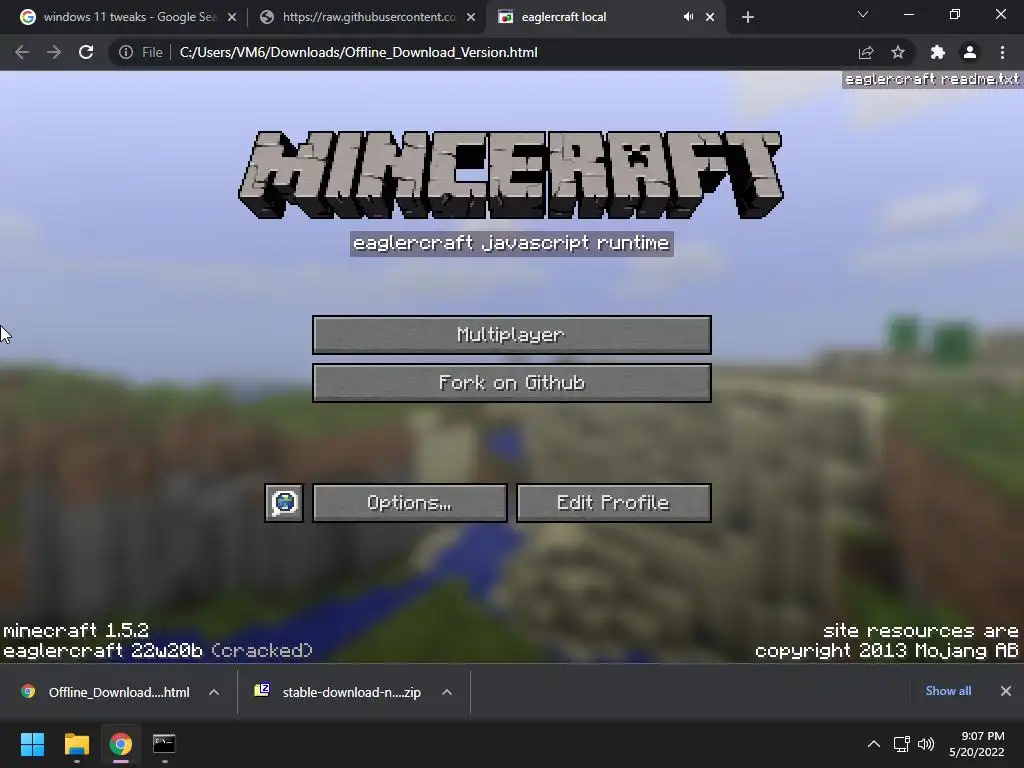Click the eaglercraft 22w20b (cracked) text
The height and width of the screenshot is (768, 1024).
click(158, 650)
